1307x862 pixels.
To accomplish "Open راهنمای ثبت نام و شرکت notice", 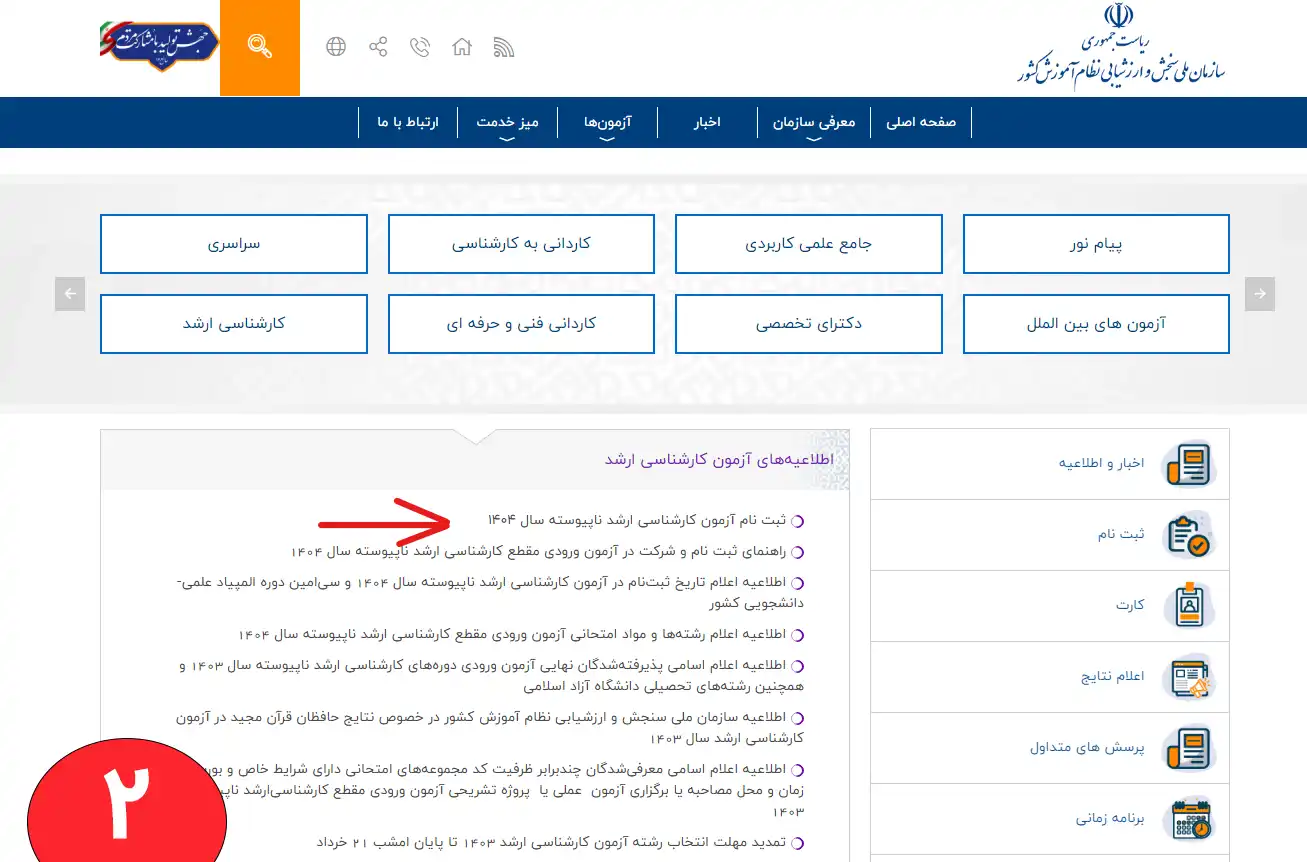I will (539, 551).
